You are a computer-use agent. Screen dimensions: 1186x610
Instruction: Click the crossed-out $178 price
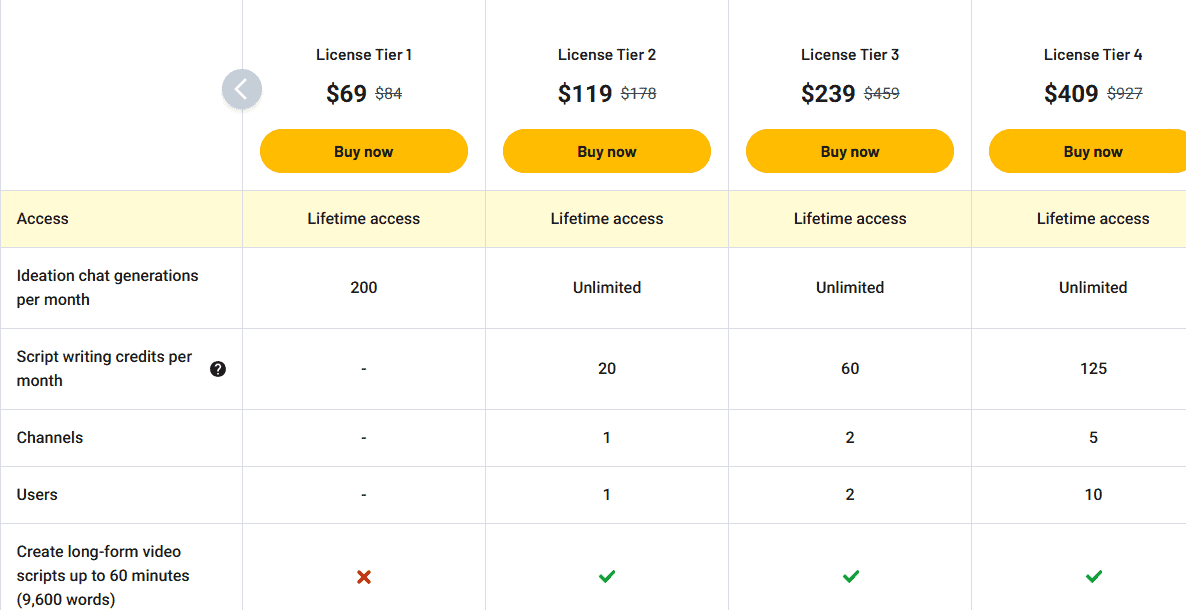[640, 93]
